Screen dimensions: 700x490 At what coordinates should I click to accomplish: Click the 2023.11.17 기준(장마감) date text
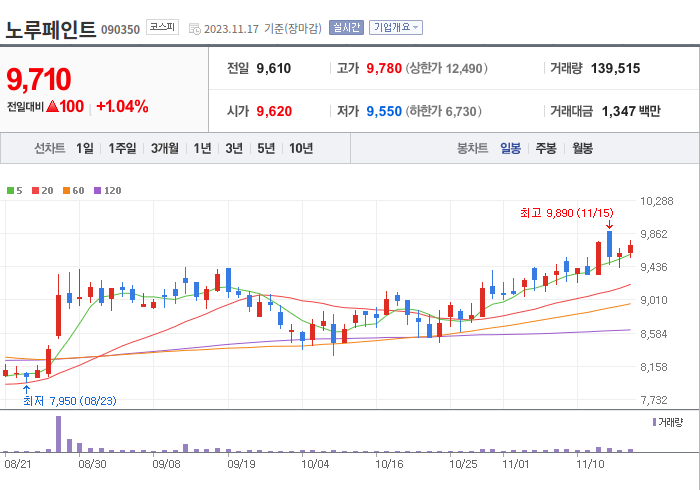pyautogui.click(x=262, y=29)
